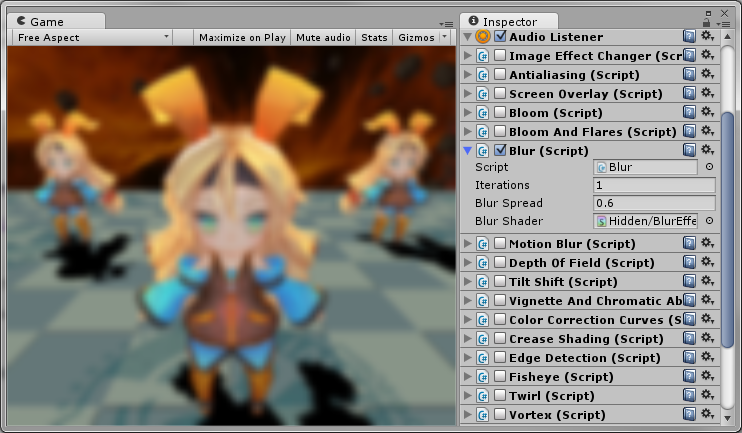The image size is (742, 433).
Task: Open Inspector panel options menu
Action: pyautogui.click(x=723, y=24)
